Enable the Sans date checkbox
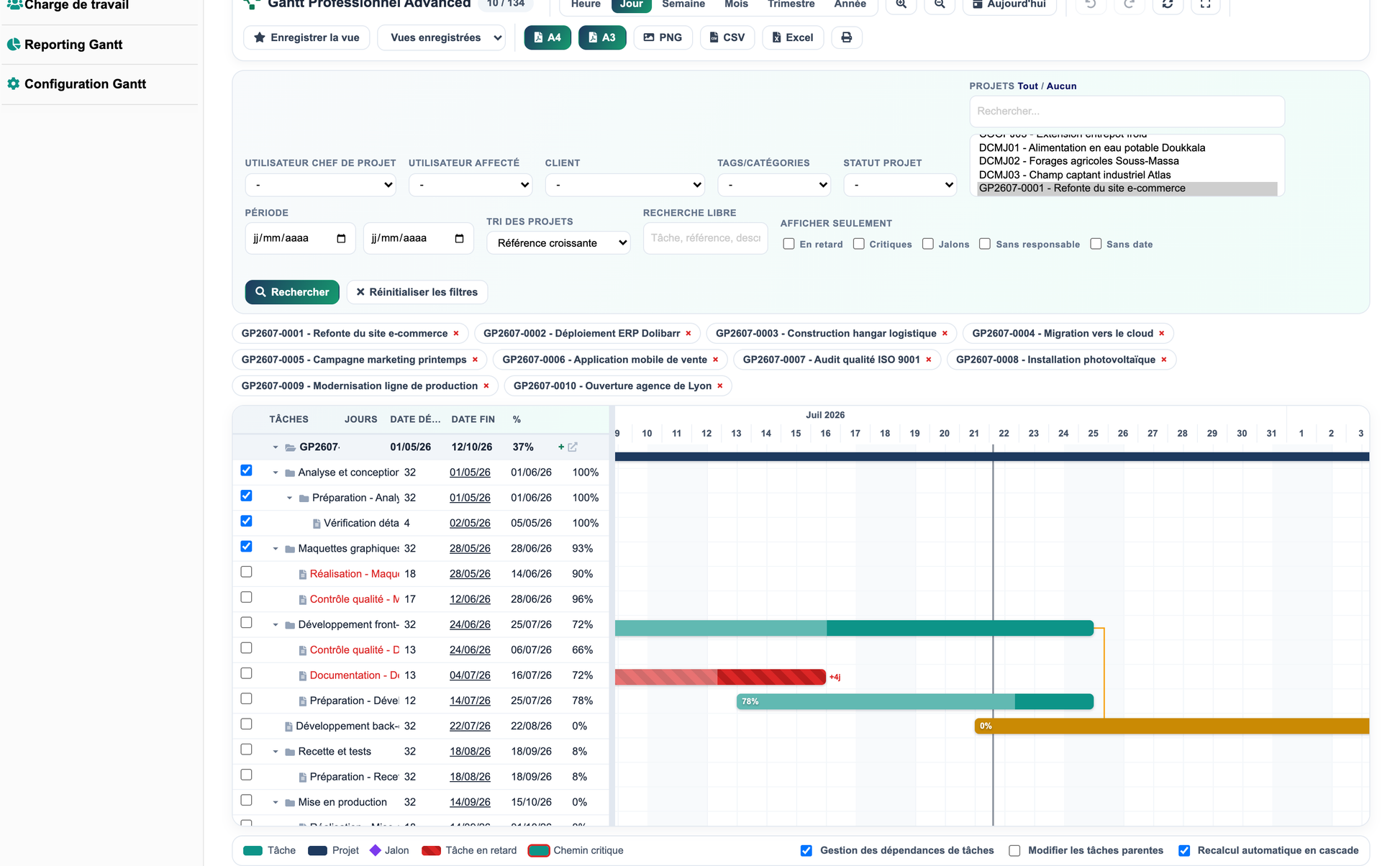 coord(1096,244)
